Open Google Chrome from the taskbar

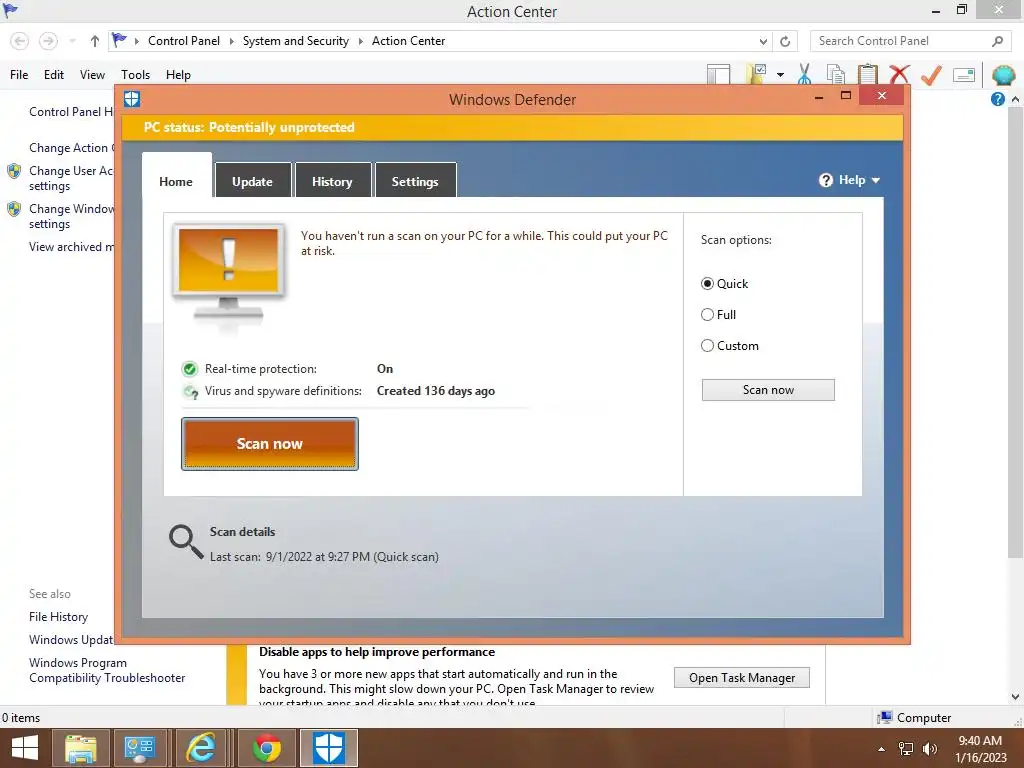pyautogui.click(x=266, y=748)
